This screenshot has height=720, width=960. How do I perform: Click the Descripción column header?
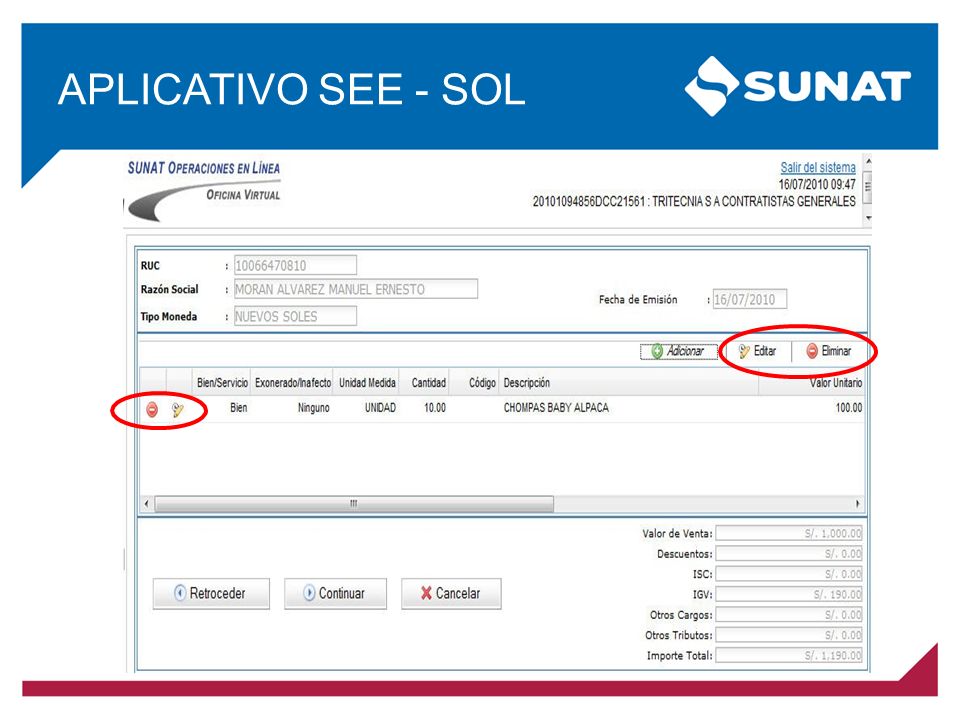pyautogui.click(x=629, y=383)
